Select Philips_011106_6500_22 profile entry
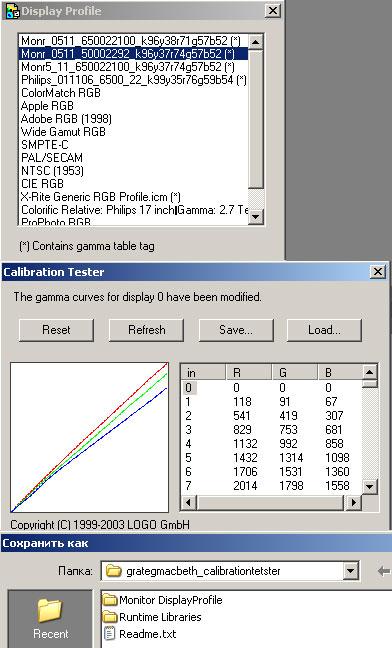 pyautogui.click(x=133, y=80)
